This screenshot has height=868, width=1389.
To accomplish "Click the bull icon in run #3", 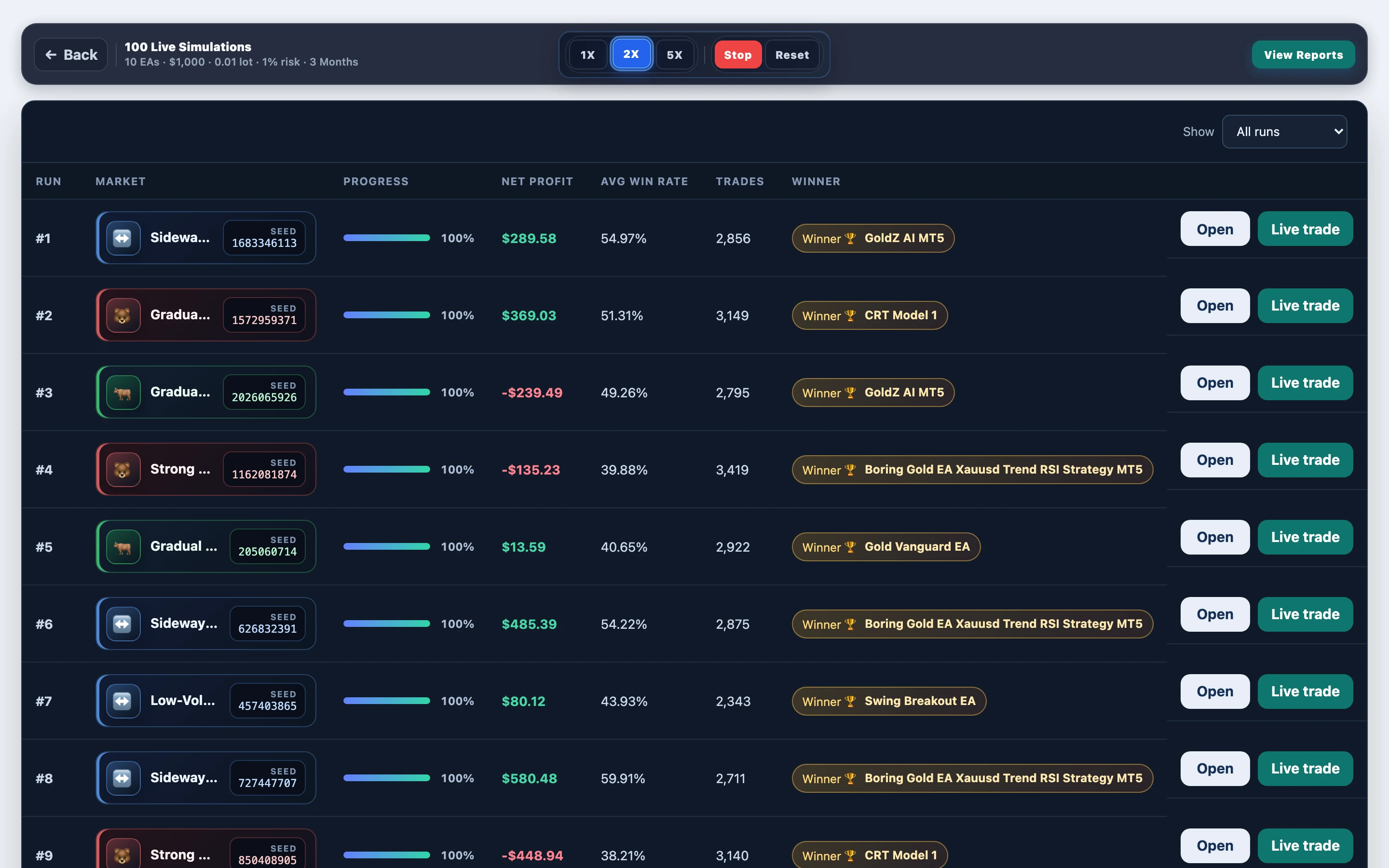I will pyautogui.click(x=123, y=393).
